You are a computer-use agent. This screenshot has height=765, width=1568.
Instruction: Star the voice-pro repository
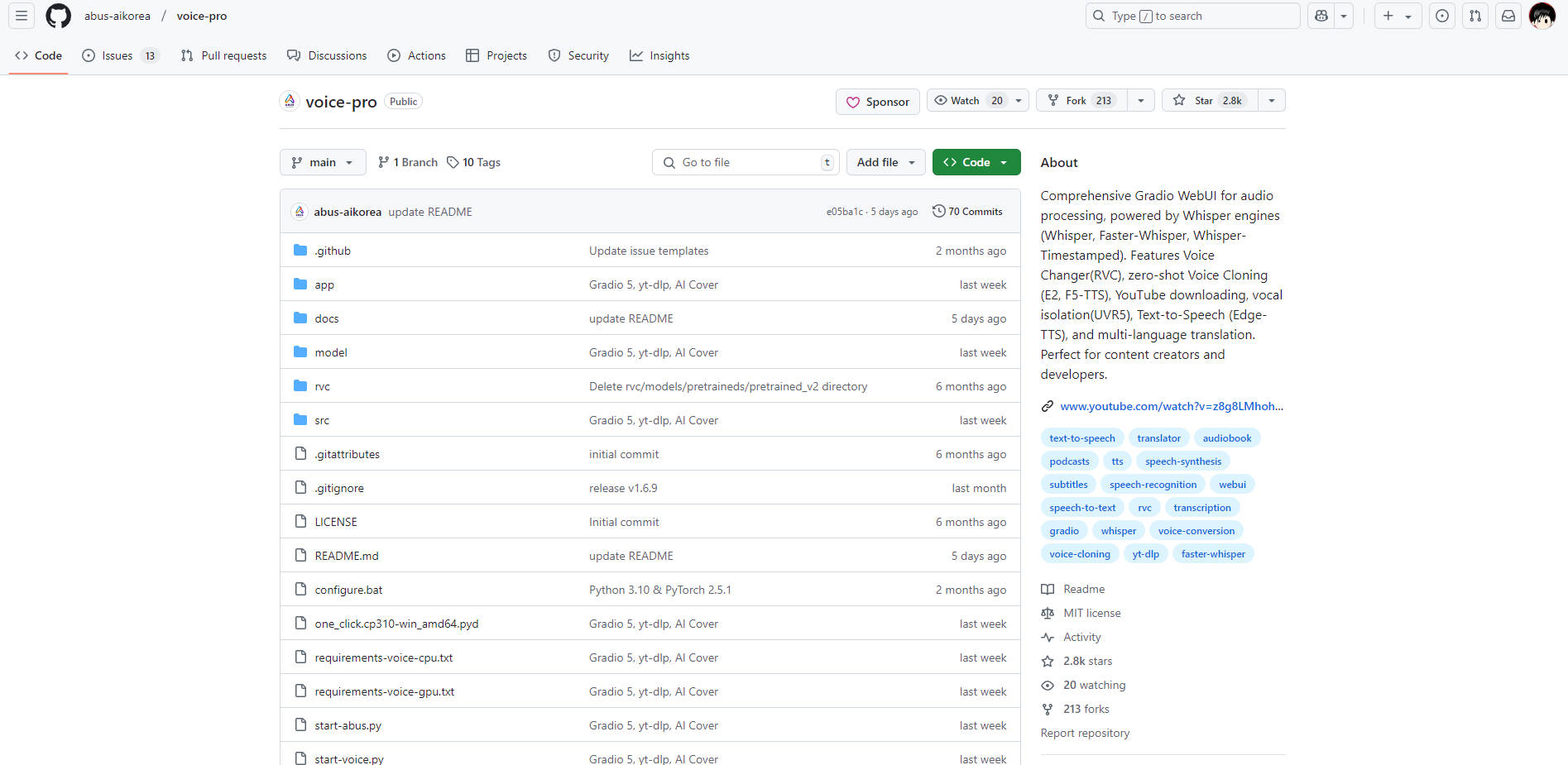pos(1209,101)
